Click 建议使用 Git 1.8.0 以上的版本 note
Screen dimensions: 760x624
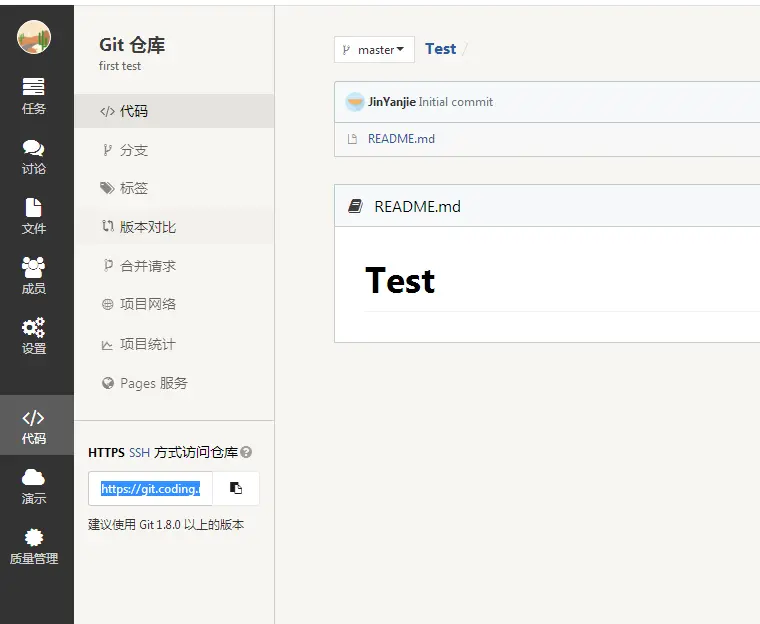166,525
